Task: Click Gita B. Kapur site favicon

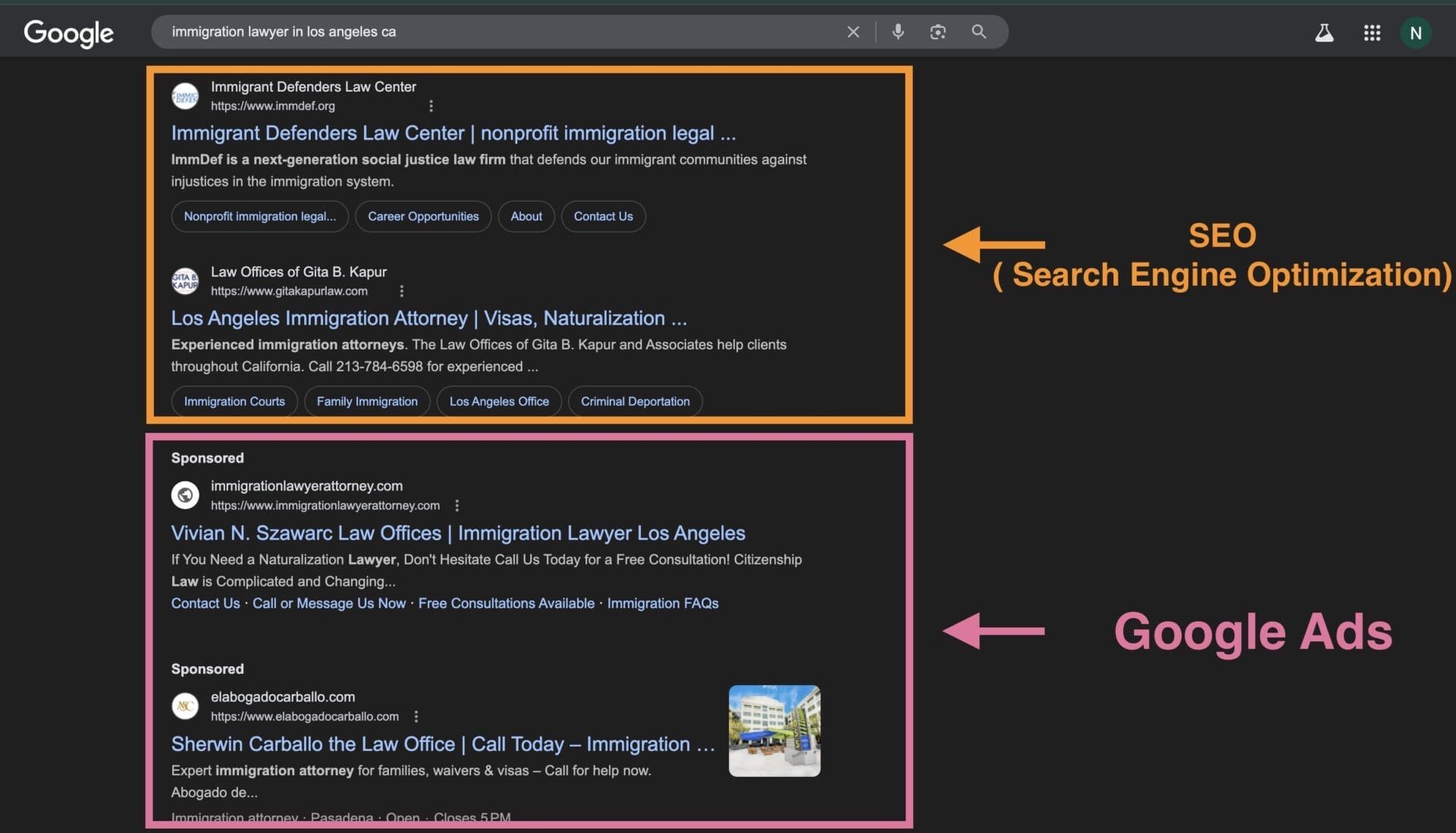Action: click(x=185, y=281)
